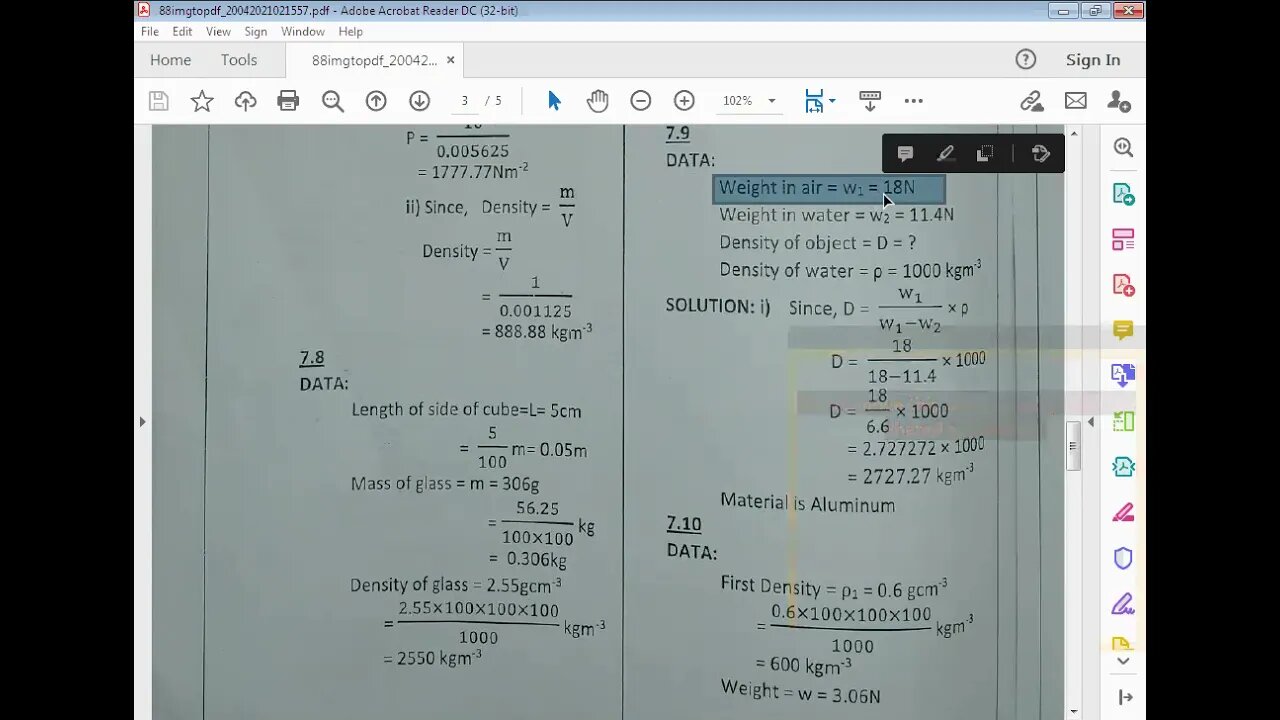Open the pink Redact pen tool
The height and width of the screenshot is (720, 1280).
(1123, 513)
